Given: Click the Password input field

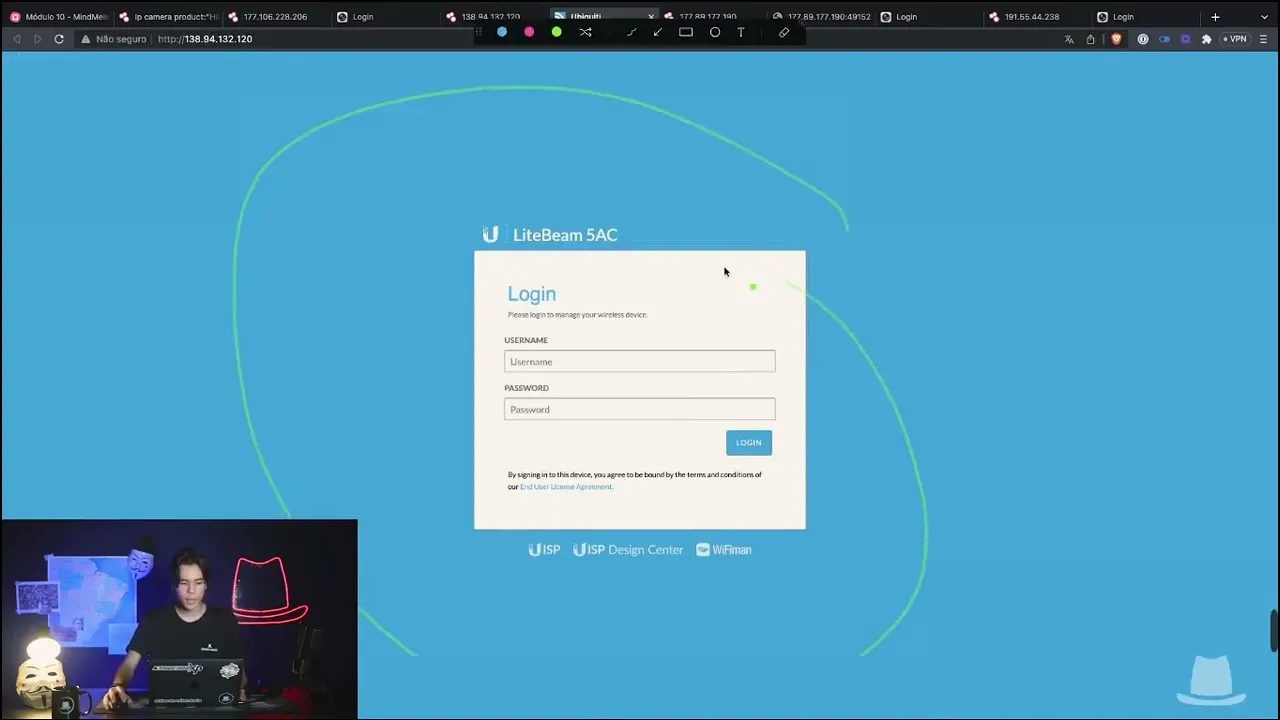Looking at the screenshot, I should 639,409.
